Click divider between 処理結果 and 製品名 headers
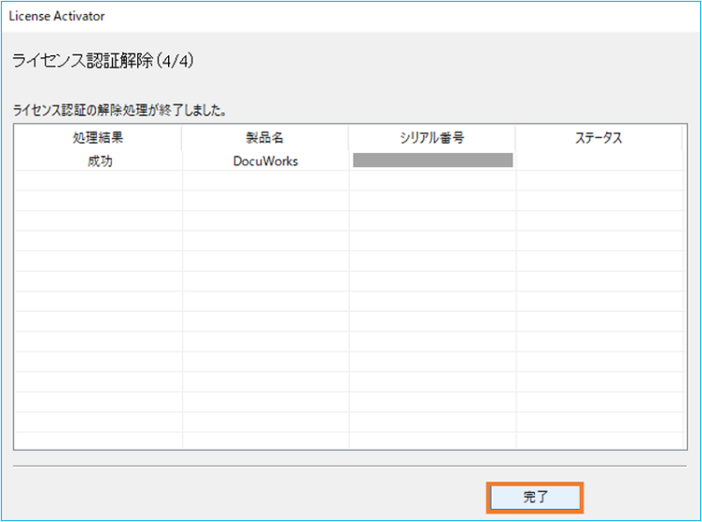702x522 pixels. point(182,138)
